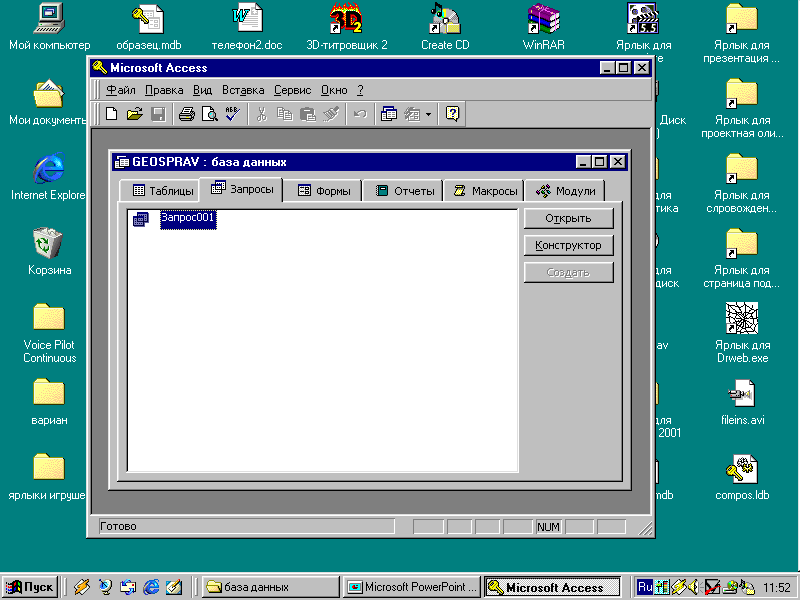Open Print Preview from the toolbar
800x600 pixels.
[x=209, y=114]
